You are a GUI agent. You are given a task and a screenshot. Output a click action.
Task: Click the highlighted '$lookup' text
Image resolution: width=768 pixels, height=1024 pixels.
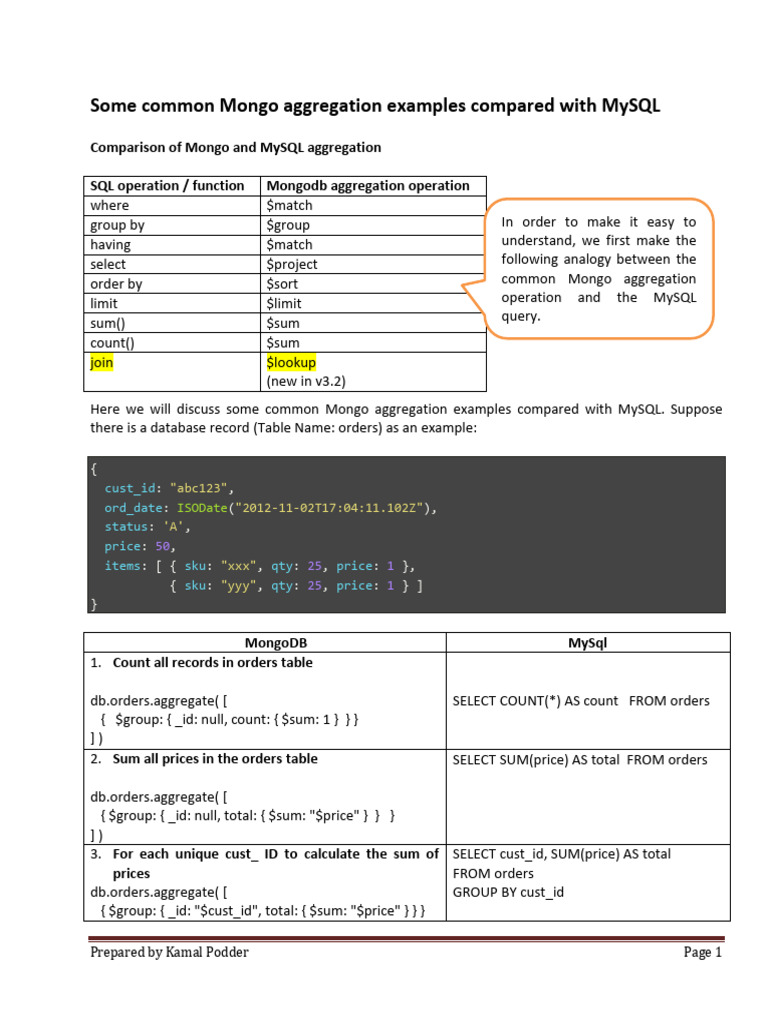pyautogui.click(x=291, y=362)
